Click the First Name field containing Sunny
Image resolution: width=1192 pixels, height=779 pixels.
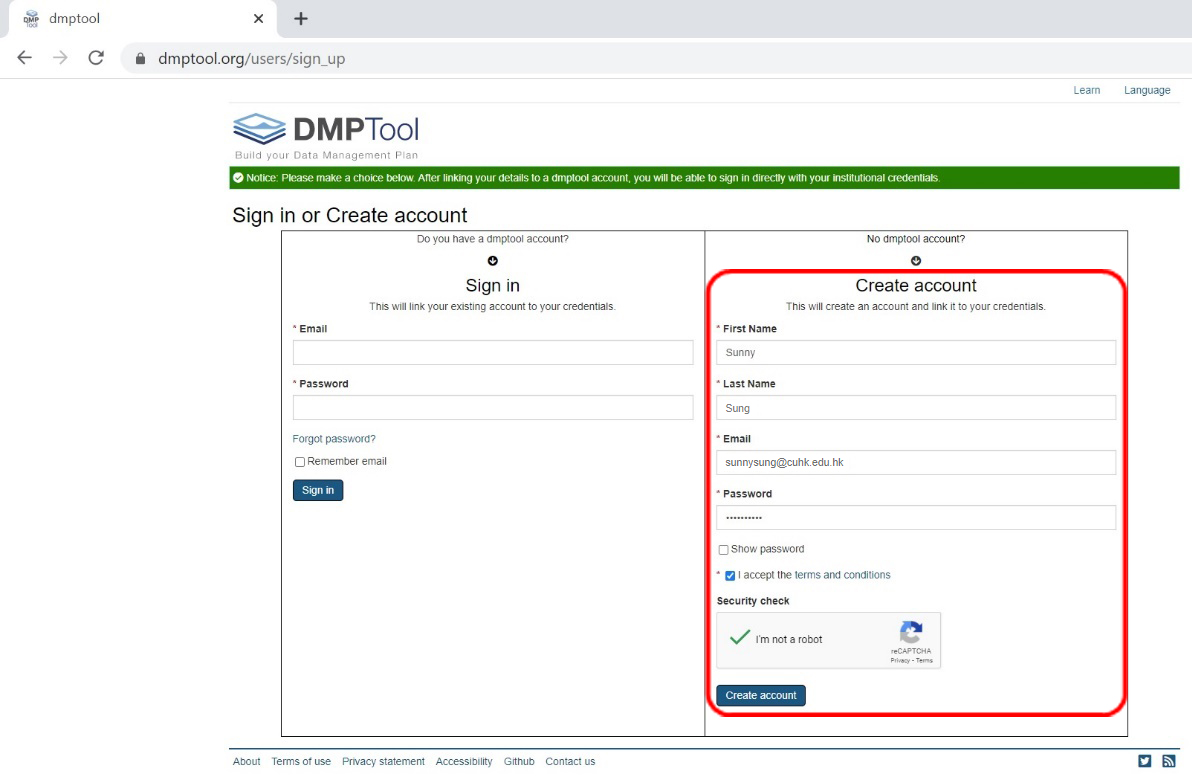coord(916,353)
